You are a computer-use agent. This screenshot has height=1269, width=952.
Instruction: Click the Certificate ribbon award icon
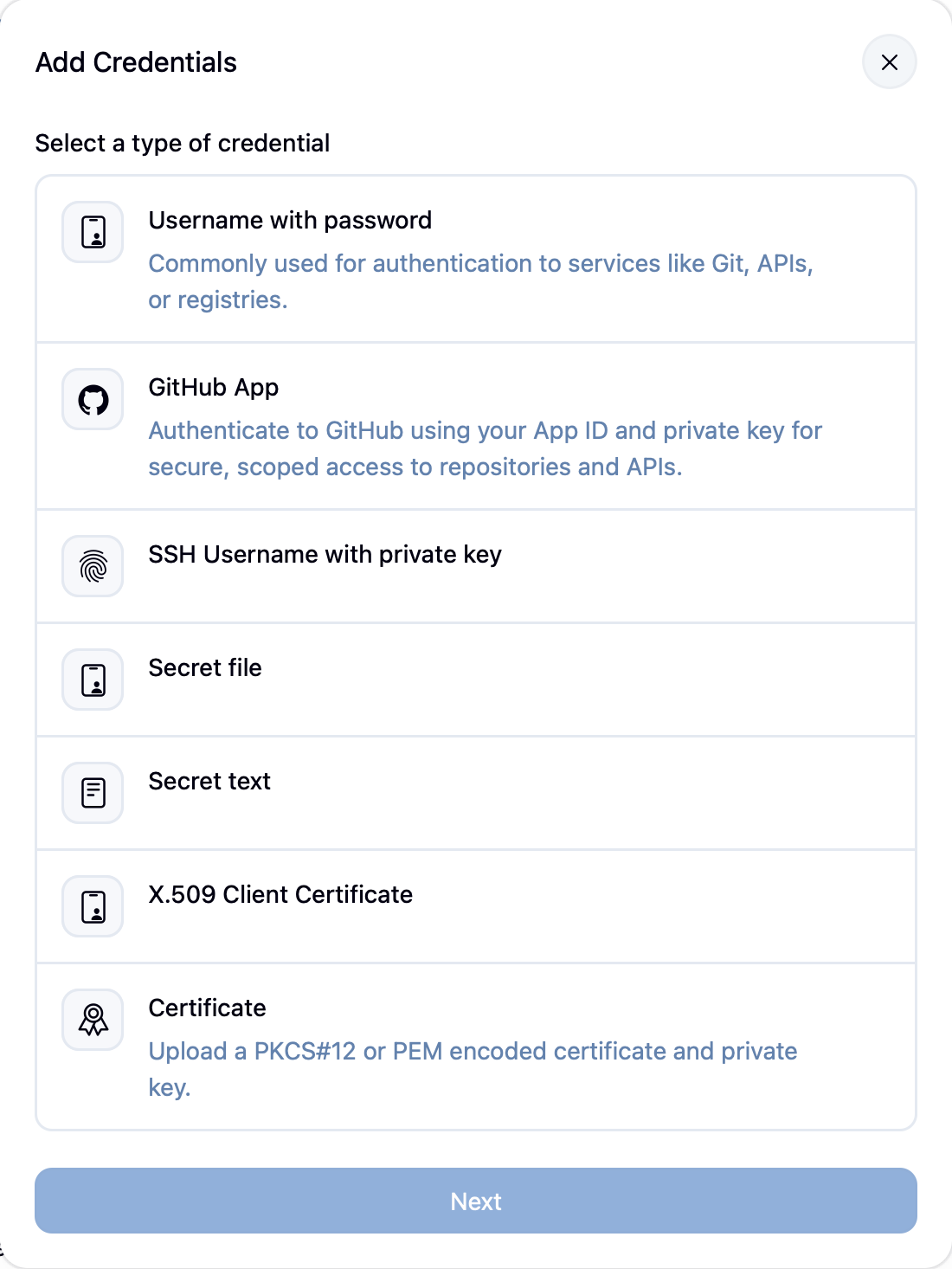[92, 1019]
